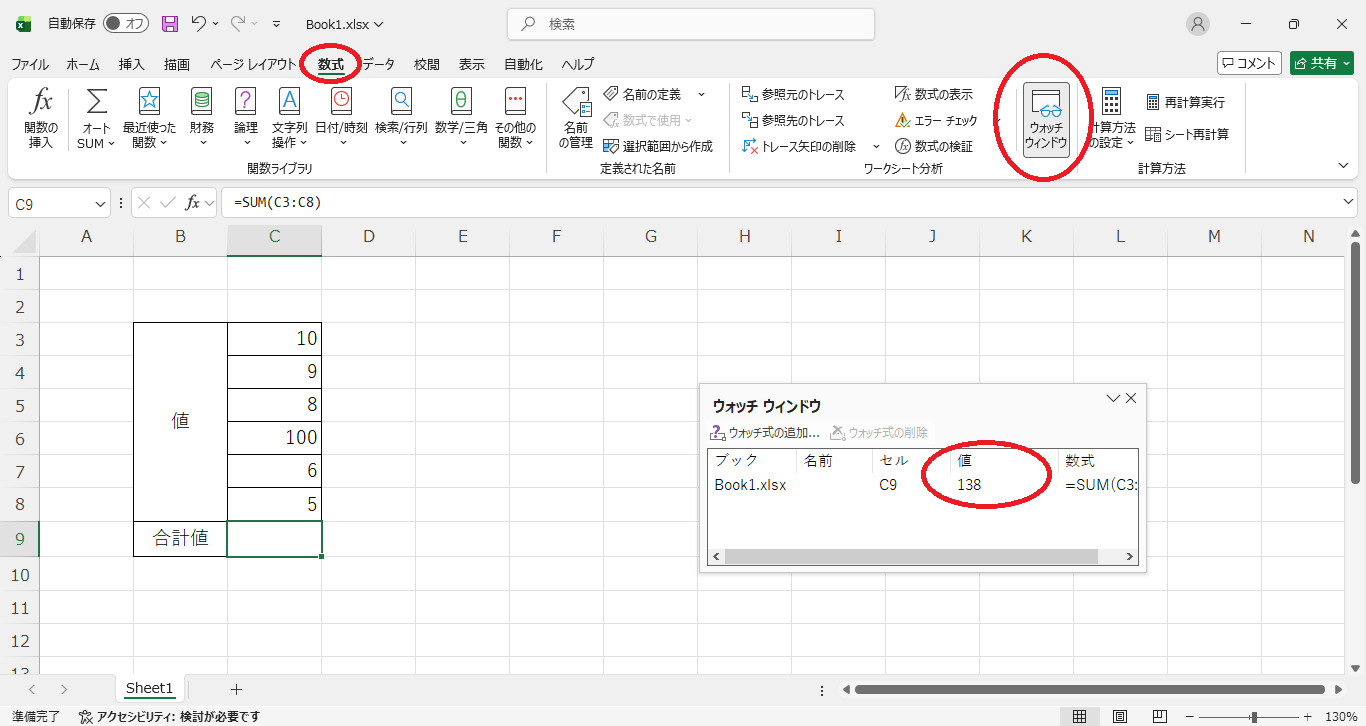Open the Share (共有) dropdown

pos(1321,63)
